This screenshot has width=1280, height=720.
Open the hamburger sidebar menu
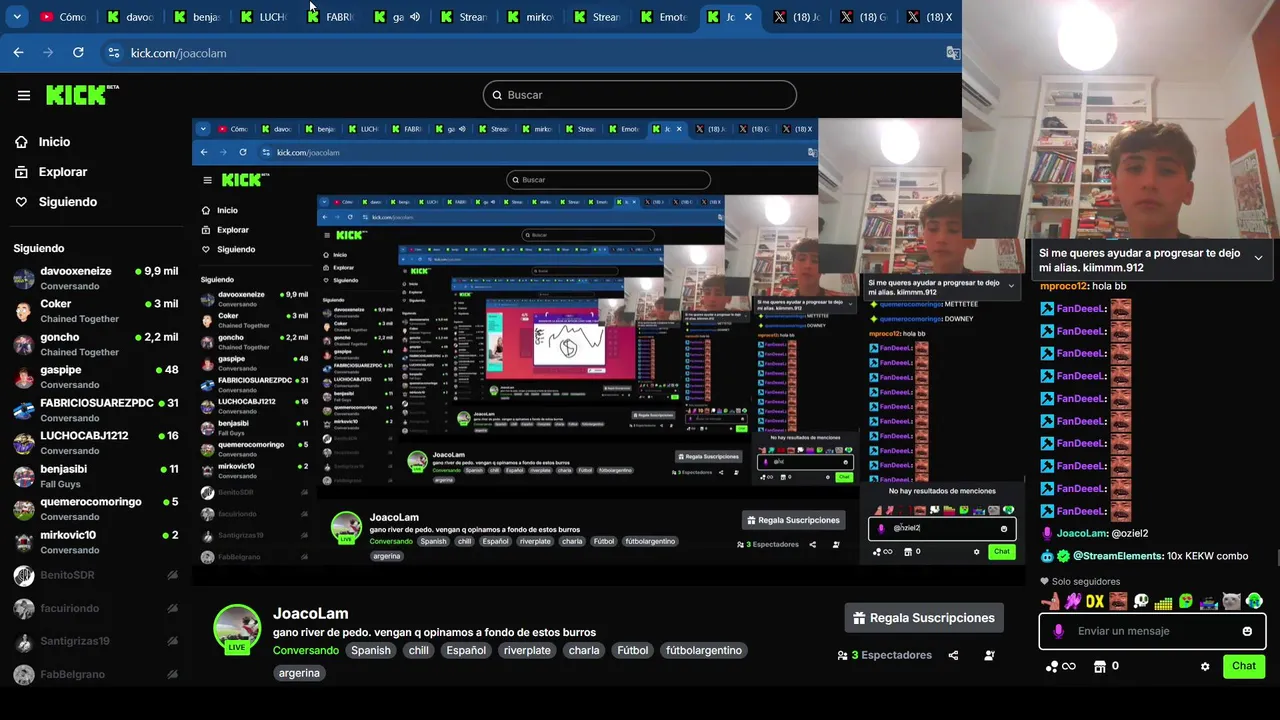pos(24,95)
